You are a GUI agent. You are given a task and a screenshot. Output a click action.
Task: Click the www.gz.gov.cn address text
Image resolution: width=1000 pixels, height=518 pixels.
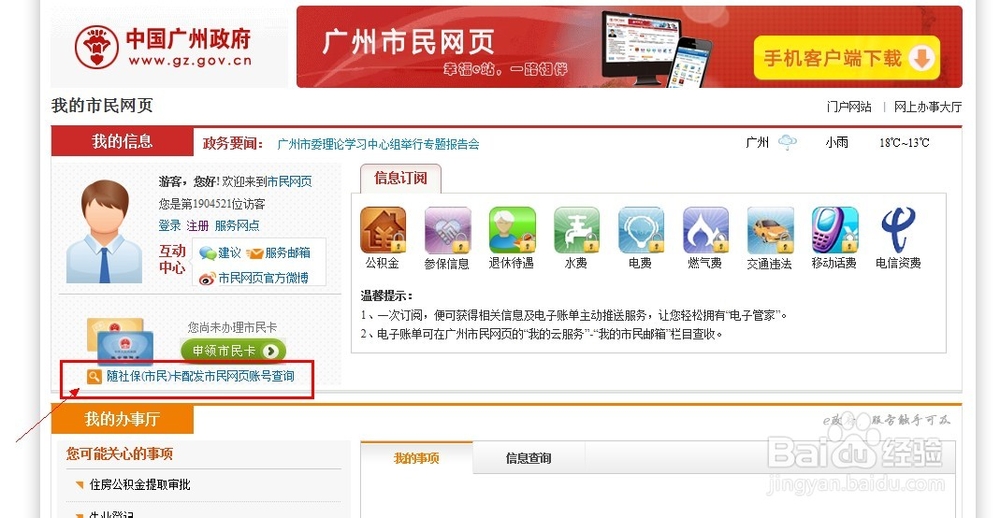(x=190, y=61)
